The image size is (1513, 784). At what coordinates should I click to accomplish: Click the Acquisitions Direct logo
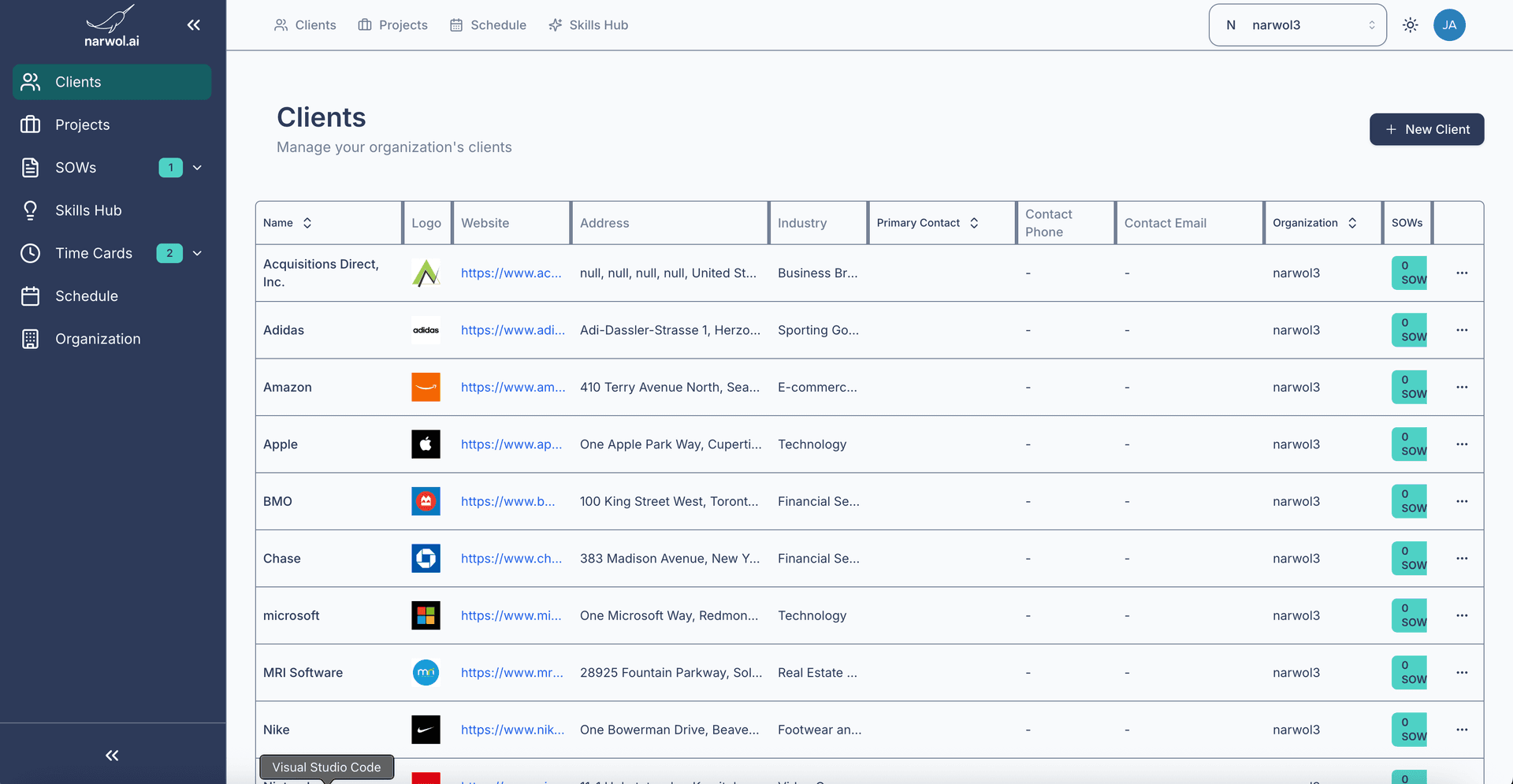(426, 273)
